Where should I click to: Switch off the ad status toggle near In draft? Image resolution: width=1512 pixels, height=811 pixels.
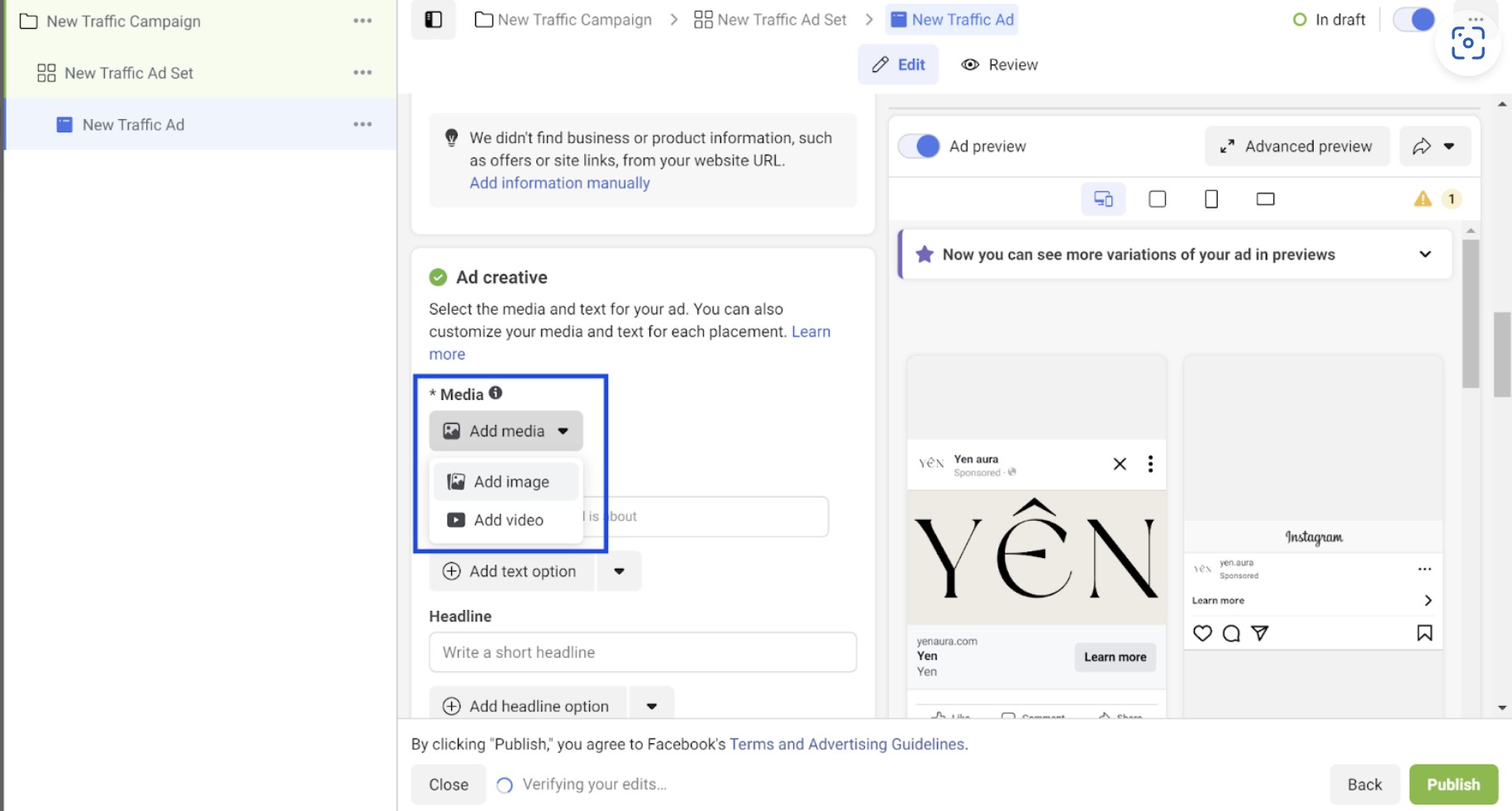(1413, 19)
